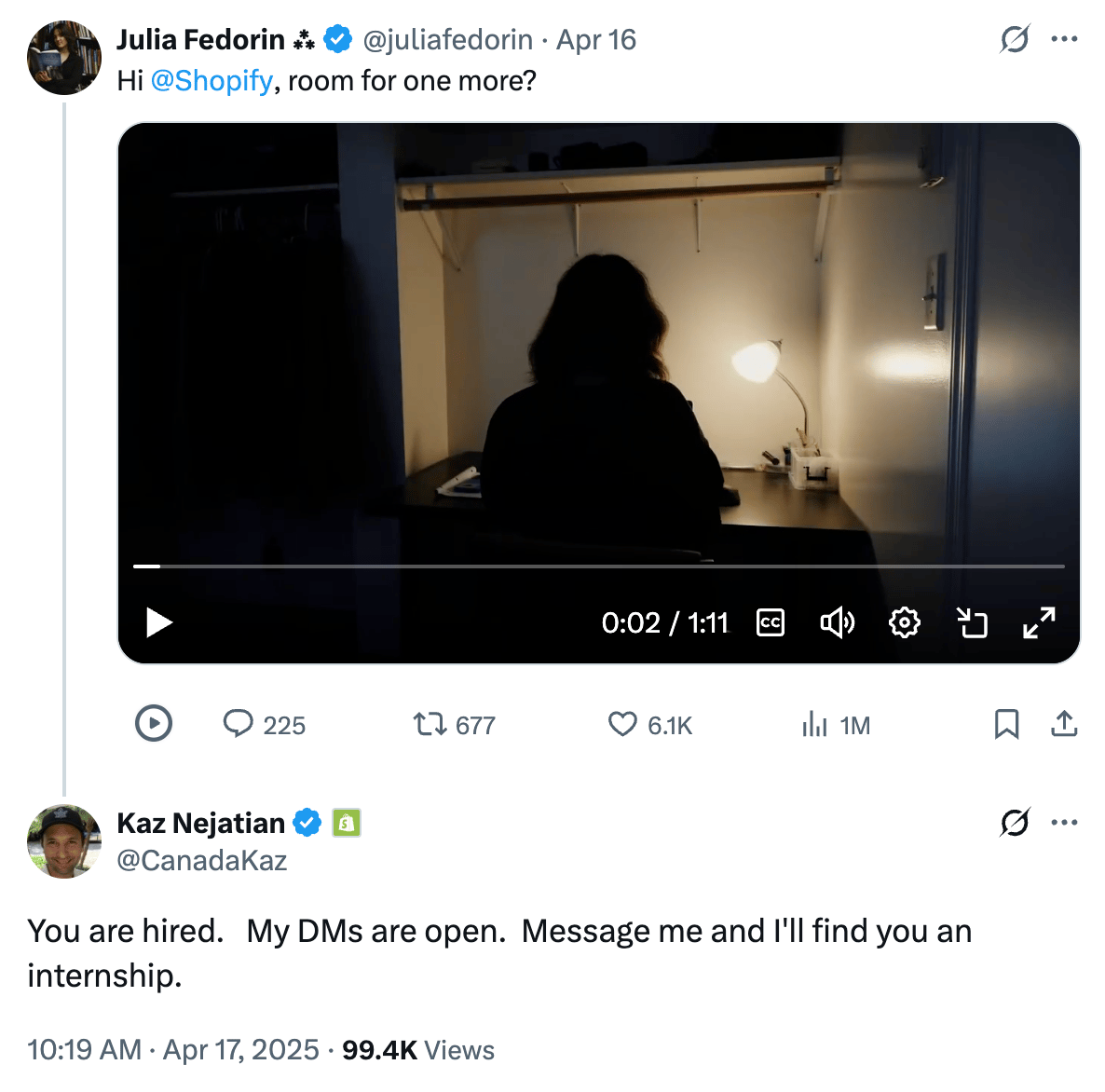The image size is (1105, 1092).
Task: Click Shopify affiliation badge beside Kaz Nejatian
Action: click(347, 823)
